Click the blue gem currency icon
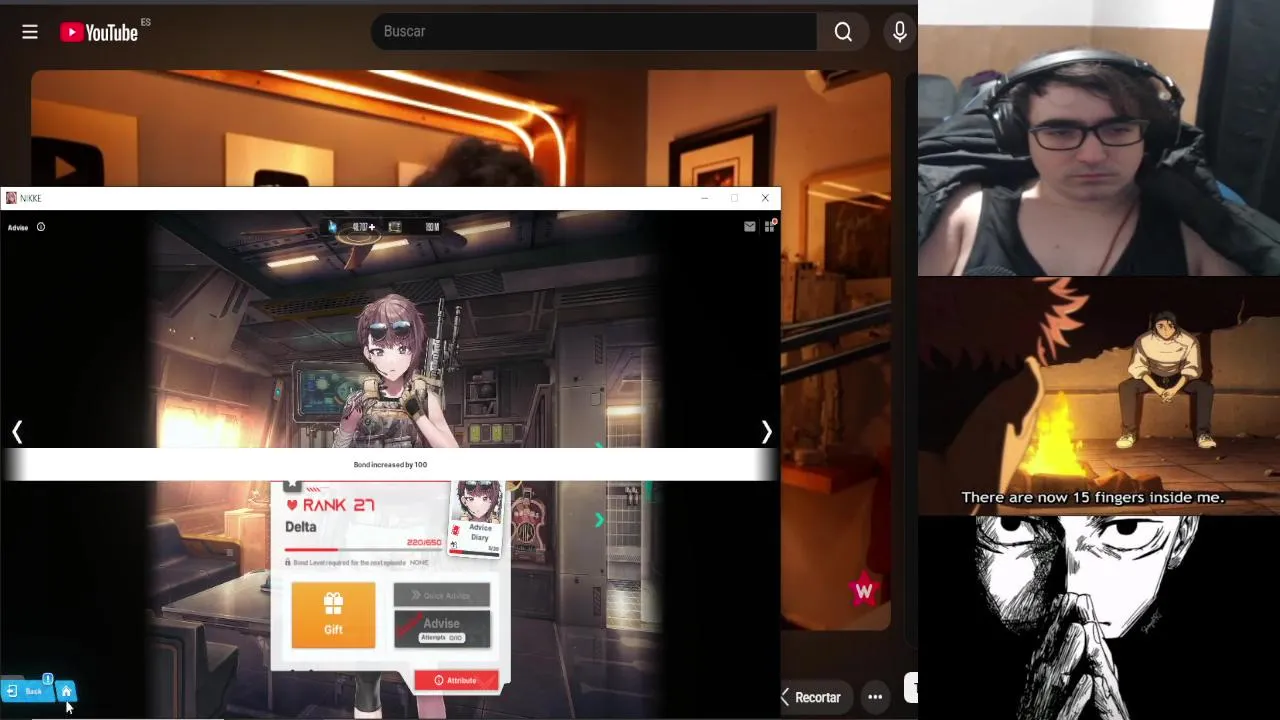Image resolution: width=1280 pixels, height=720 pixels. click(x=333, y=227)
